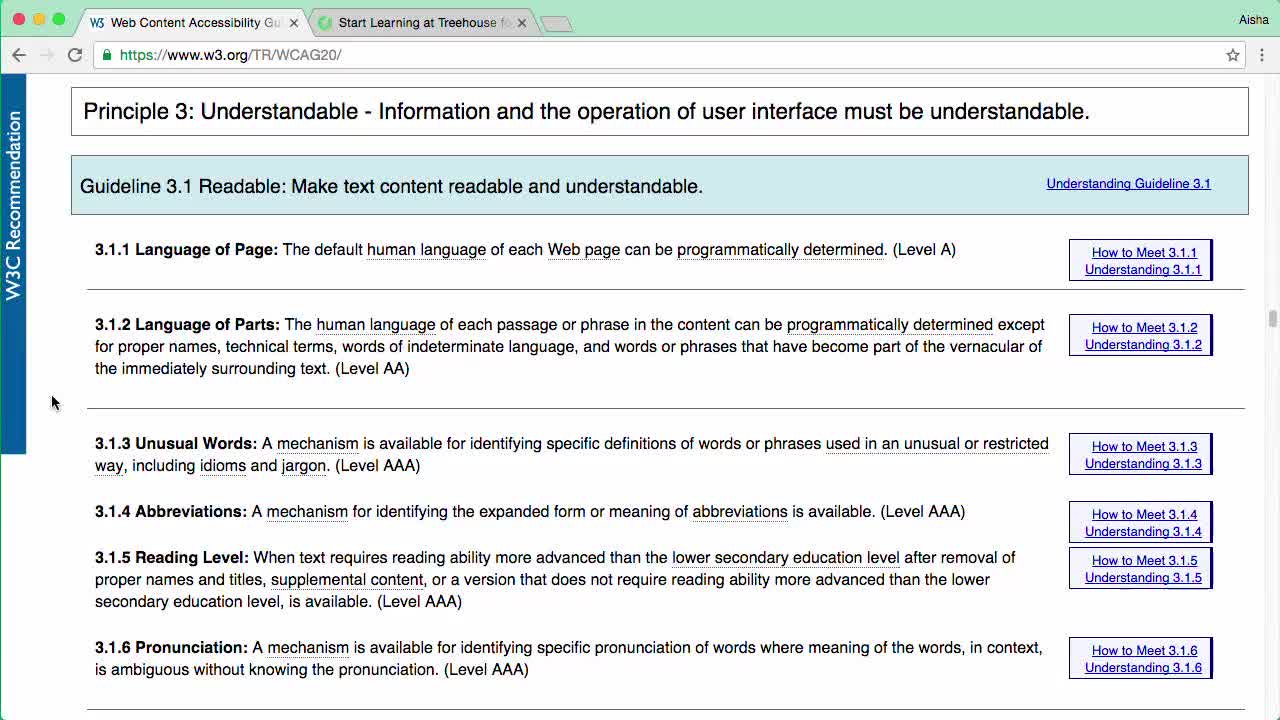Image resolution: width=1280 pixels, height=720 pixels.
Task: Click the '3.1.2 Language of Parts:' label
Action: (x=187, y=325)
